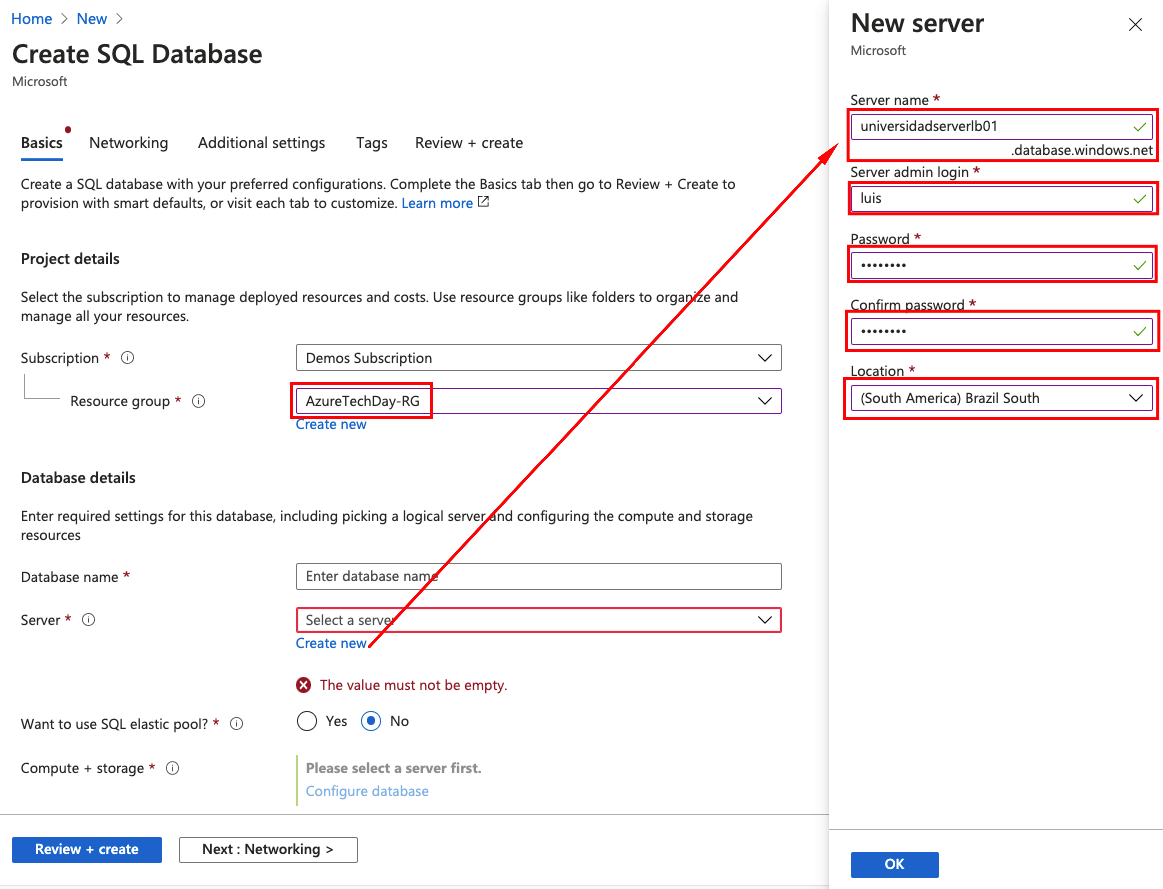
Task: Select No for SQL elastic pool
Action: point(370,721)
